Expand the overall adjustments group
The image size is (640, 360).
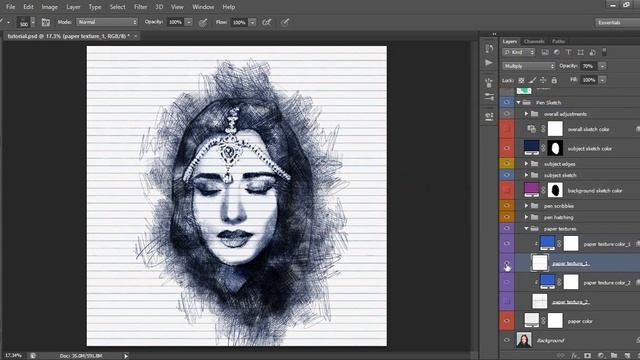pyautogui.click(x=526, y=114)
